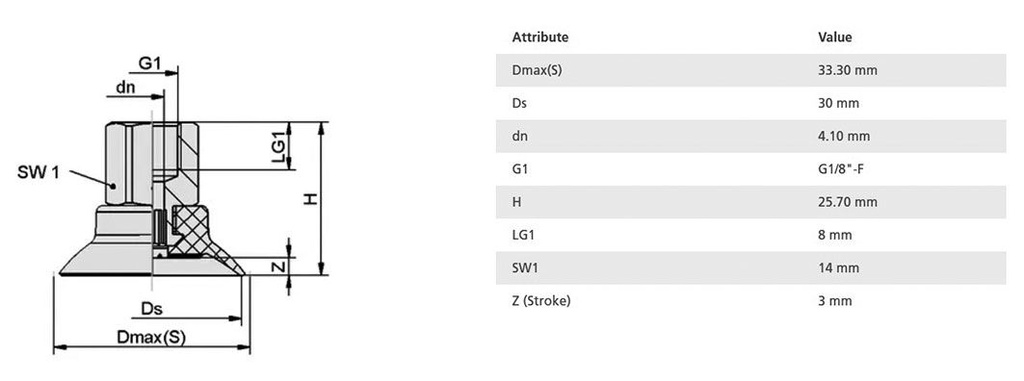Click the 4.10 mm value

[x=844, y=136]
